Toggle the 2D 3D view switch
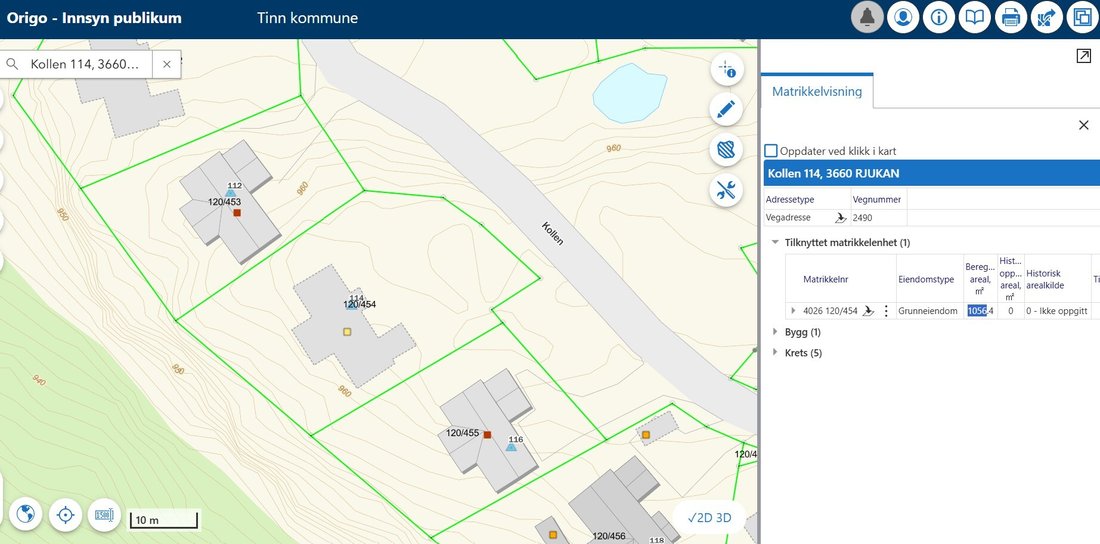Screen dimensions: 1100x544 (x=709, y=518)
